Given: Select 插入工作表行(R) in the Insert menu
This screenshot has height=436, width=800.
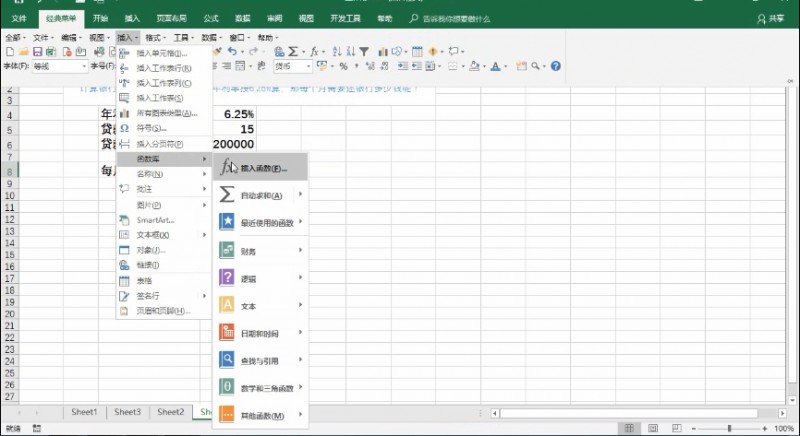Looking at the screenshot, I should point(164,68).
